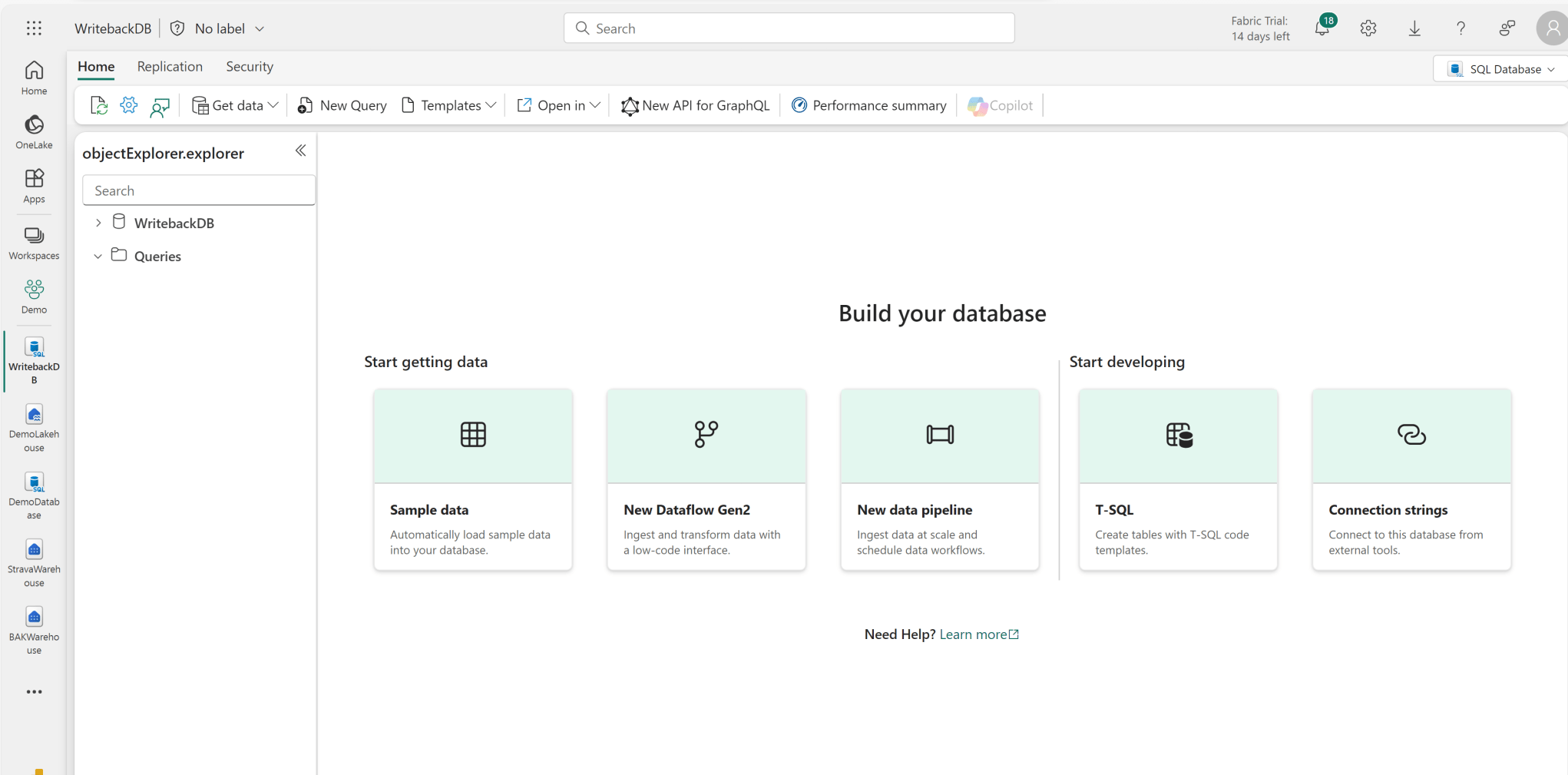Open notifications bell showing 18 alerts
The height and width of the screenshot is (775, 1568).
[x=1323, y=28]
